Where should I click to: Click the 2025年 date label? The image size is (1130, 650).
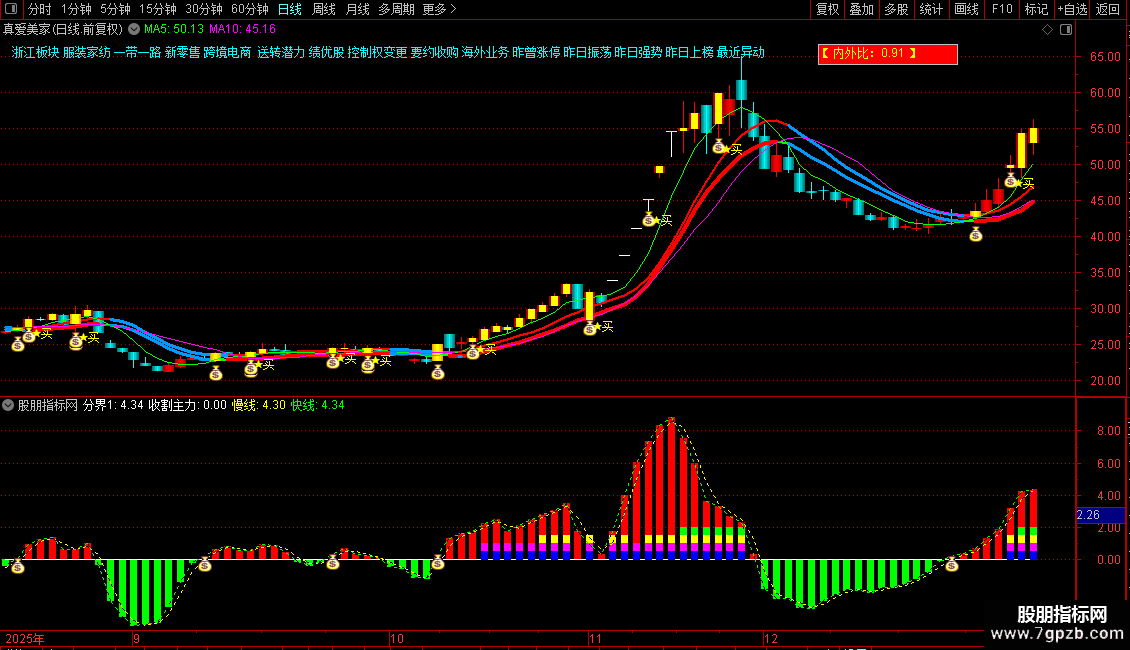[25, 639]
